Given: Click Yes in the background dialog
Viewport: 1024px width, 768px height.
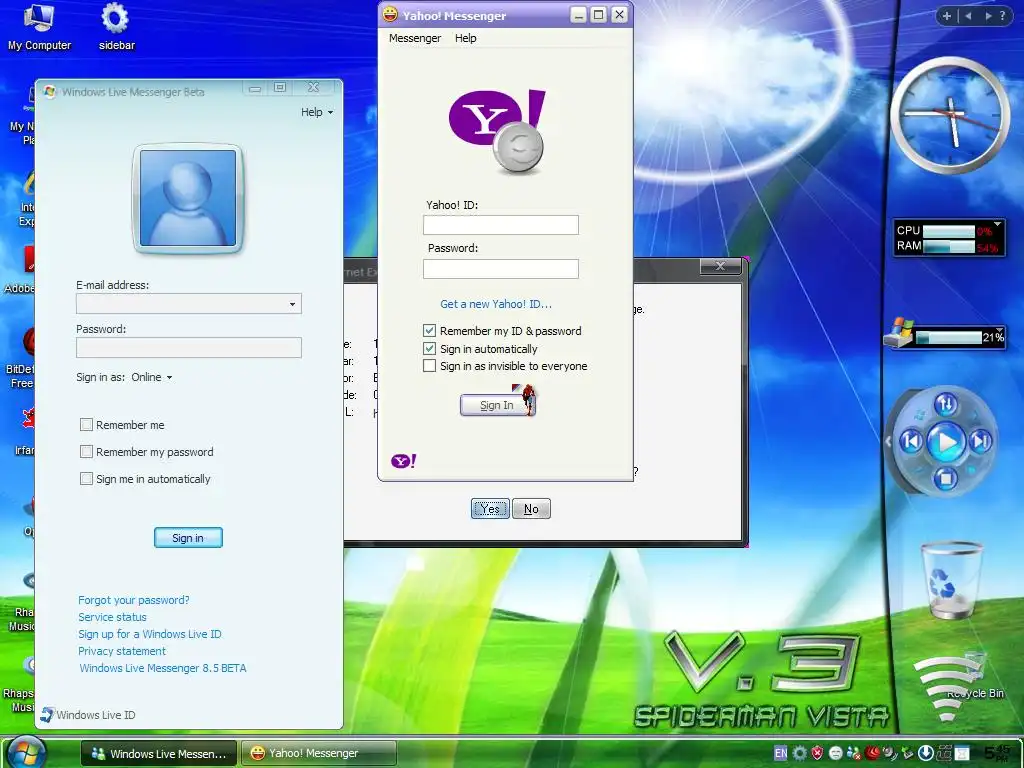Looking at the screenshot, I should [x=490, y=508].
